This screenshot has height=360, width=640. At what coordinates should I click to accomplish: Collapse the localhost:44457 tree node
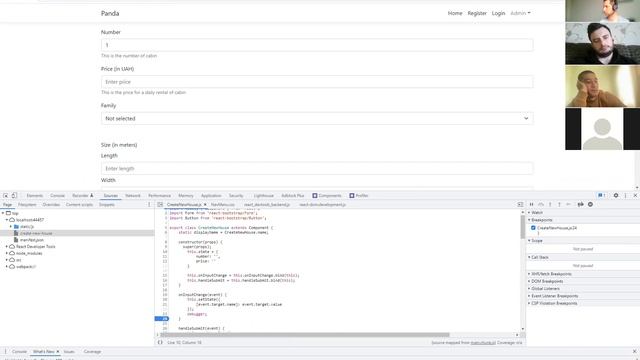(x=7, y=220)
